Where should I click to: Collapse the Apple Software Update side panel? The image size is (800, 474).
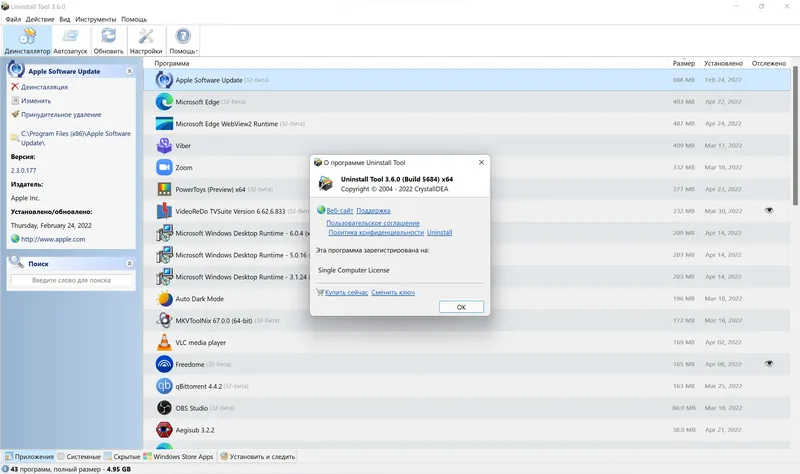tap(129, 71)
